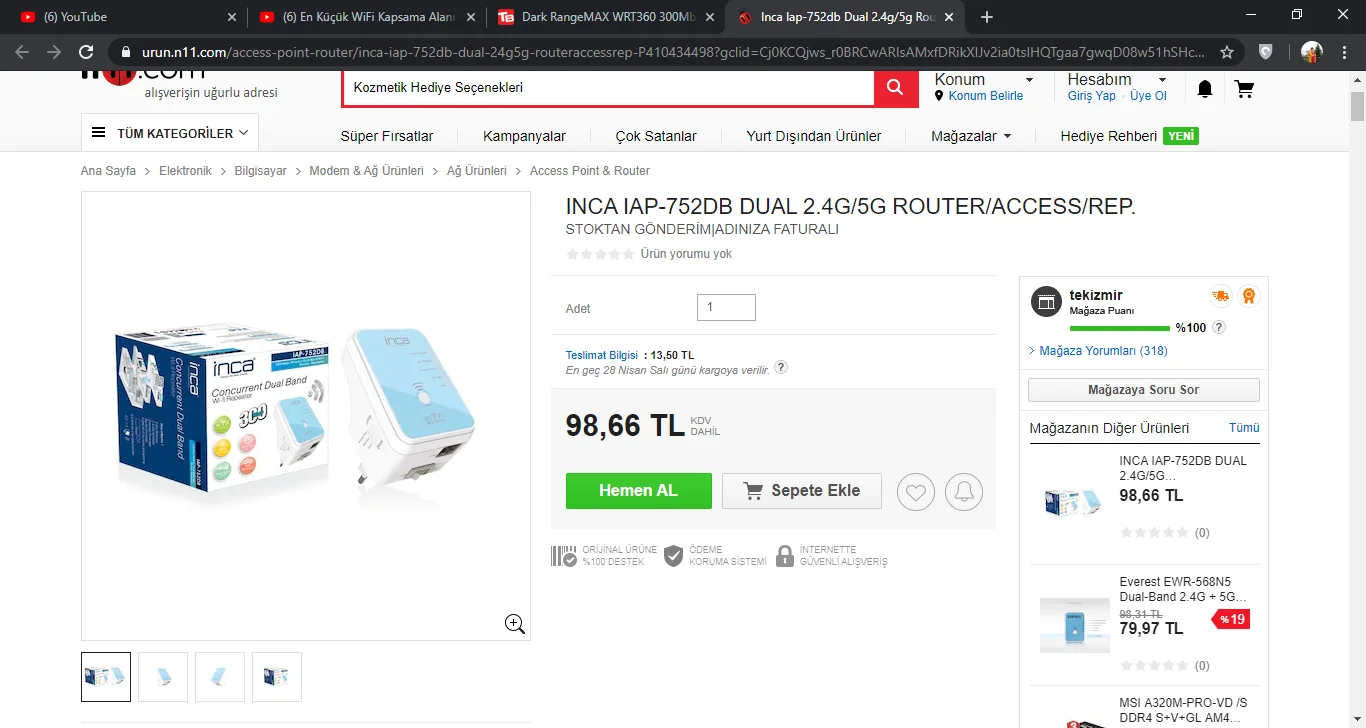1366x728 pixels.
Task: Close the Inca Iap-752db tab
Action: tap(949, 17)
